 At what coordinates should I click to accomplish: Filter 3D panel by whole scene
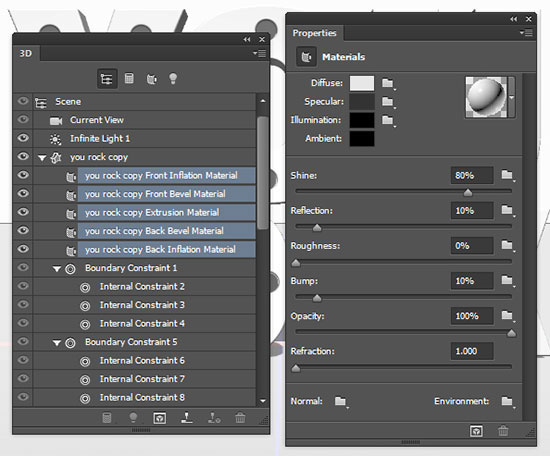click(107, 79)
